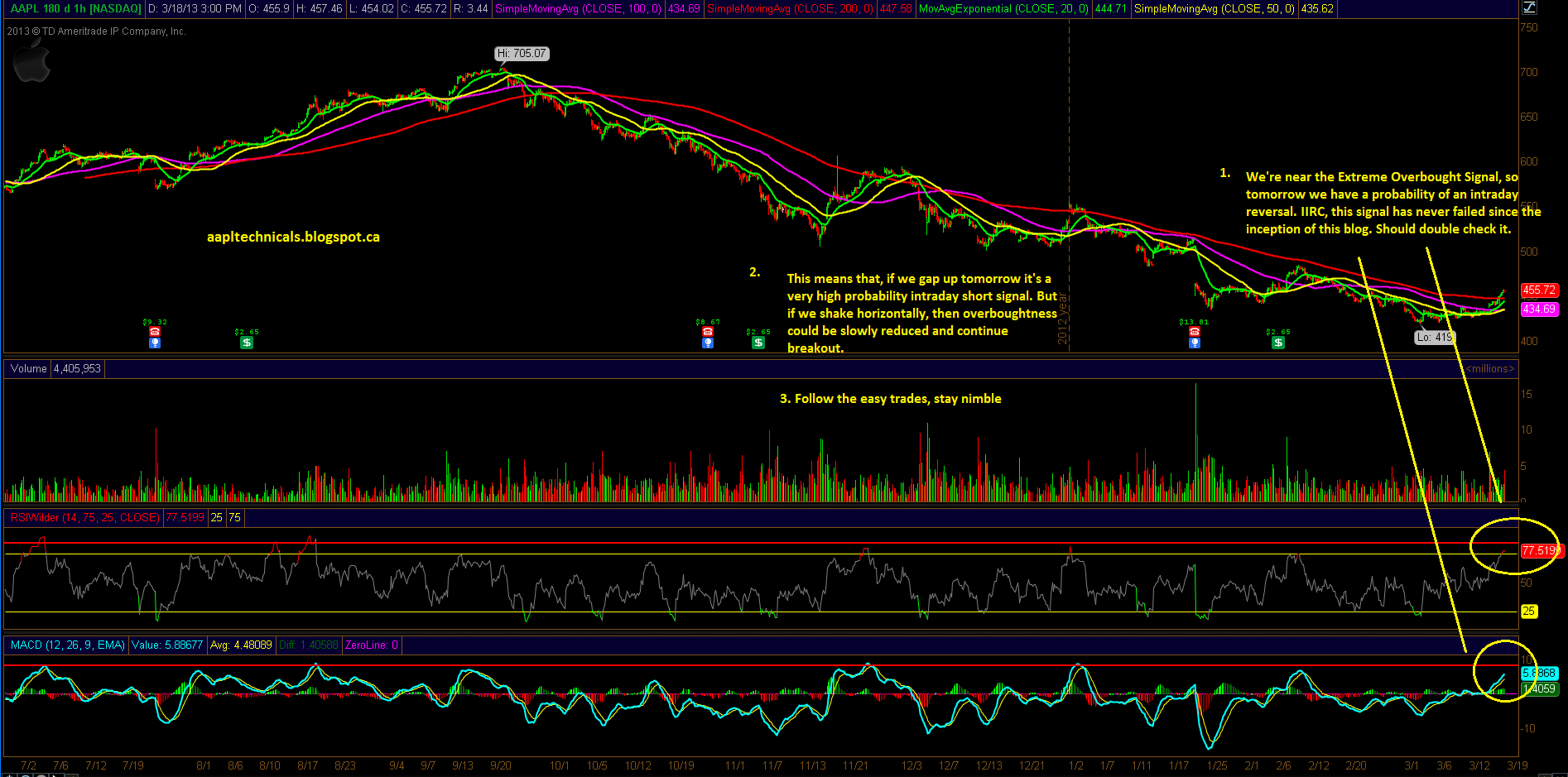
Task: Click the yellow 25 RSI axis bubble
Action: (x=1528, y=612)
